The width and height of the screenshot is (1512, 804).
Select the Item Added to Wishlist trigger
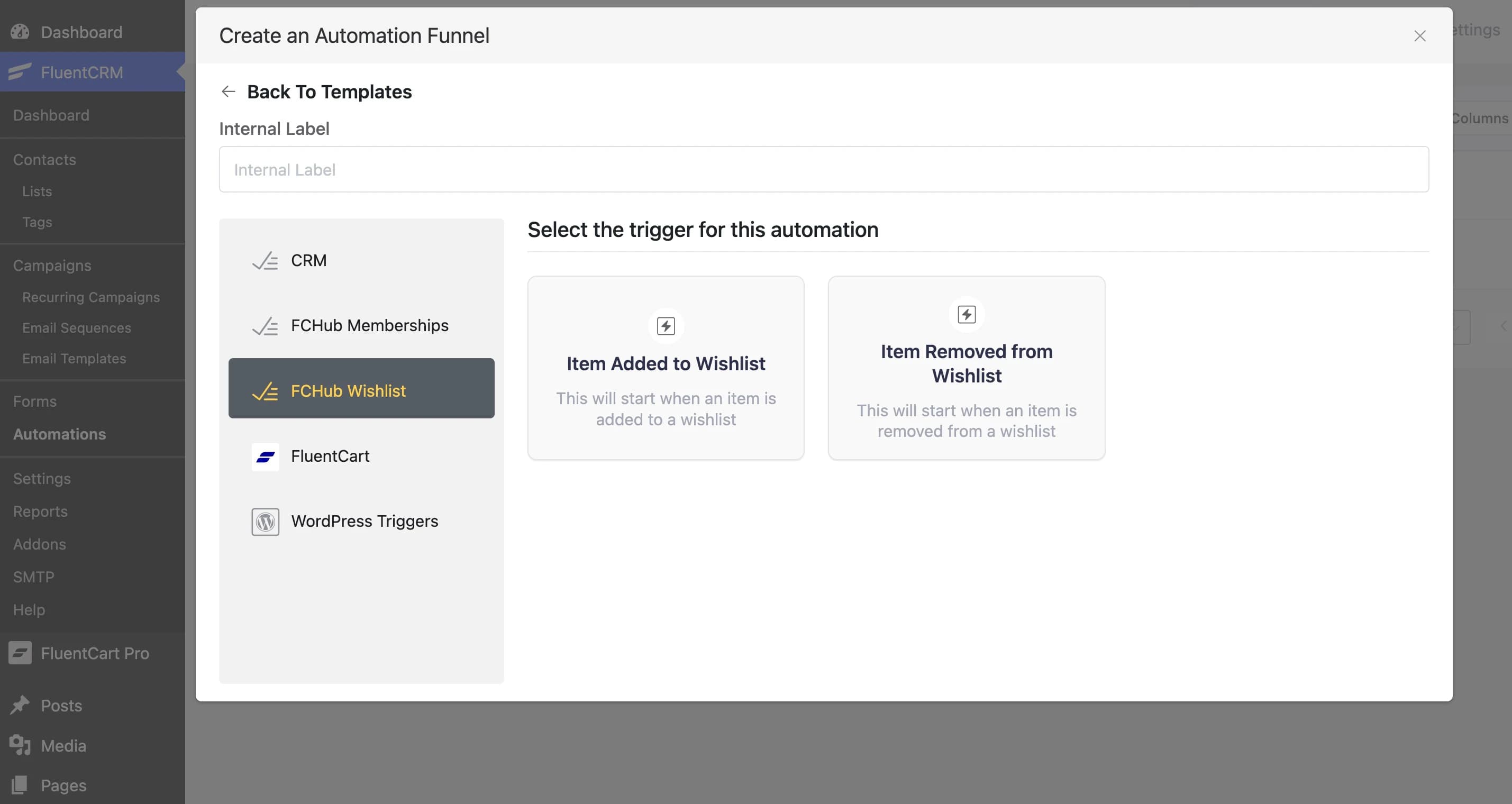(x=666, y=368)
